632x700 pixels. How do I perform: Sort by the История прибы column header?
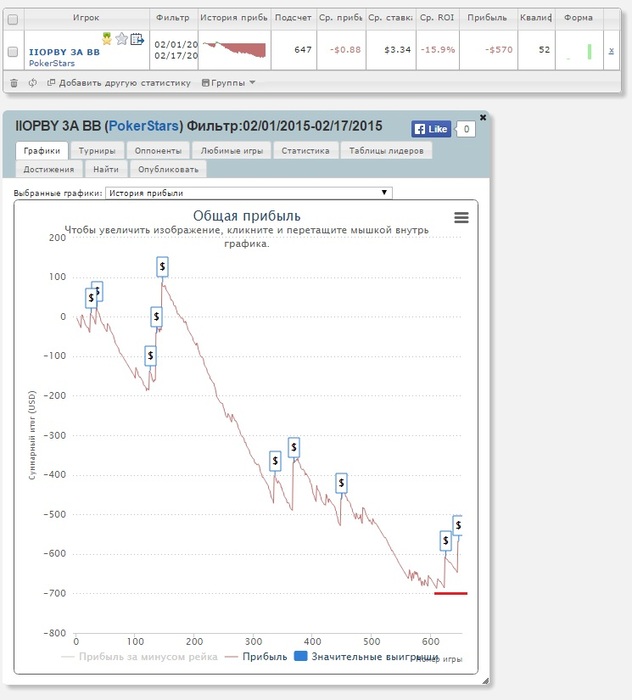[234, 18]
